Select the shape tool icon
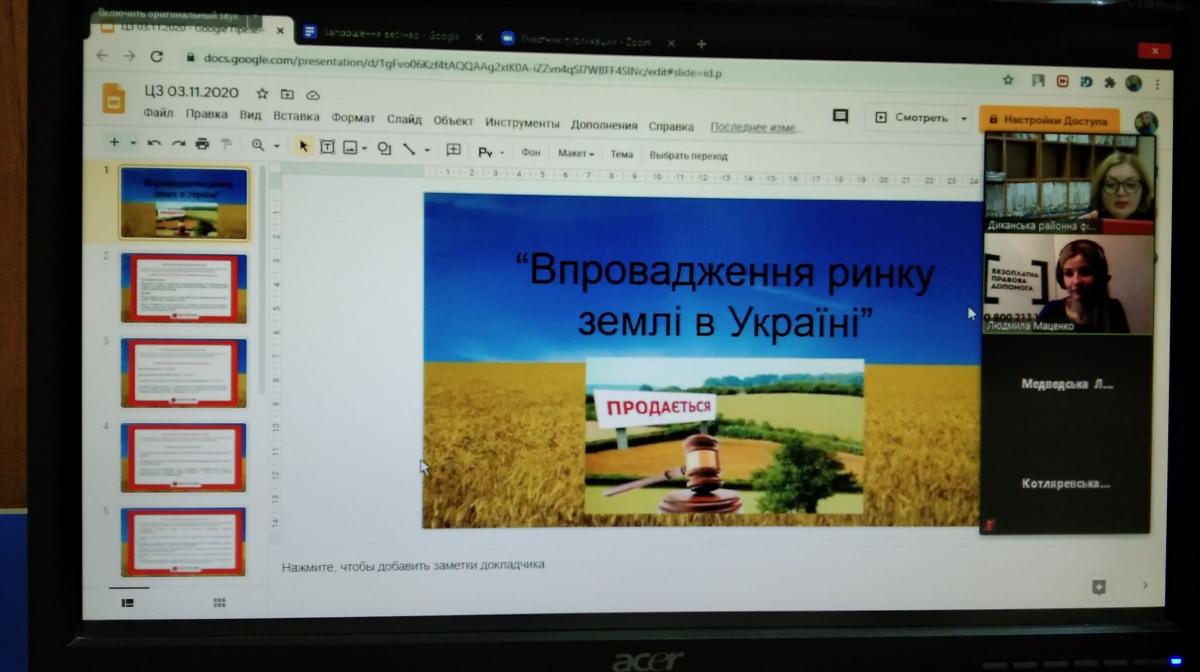The height and width of the screenshot is (672, 1200). (x=384, y=149)
